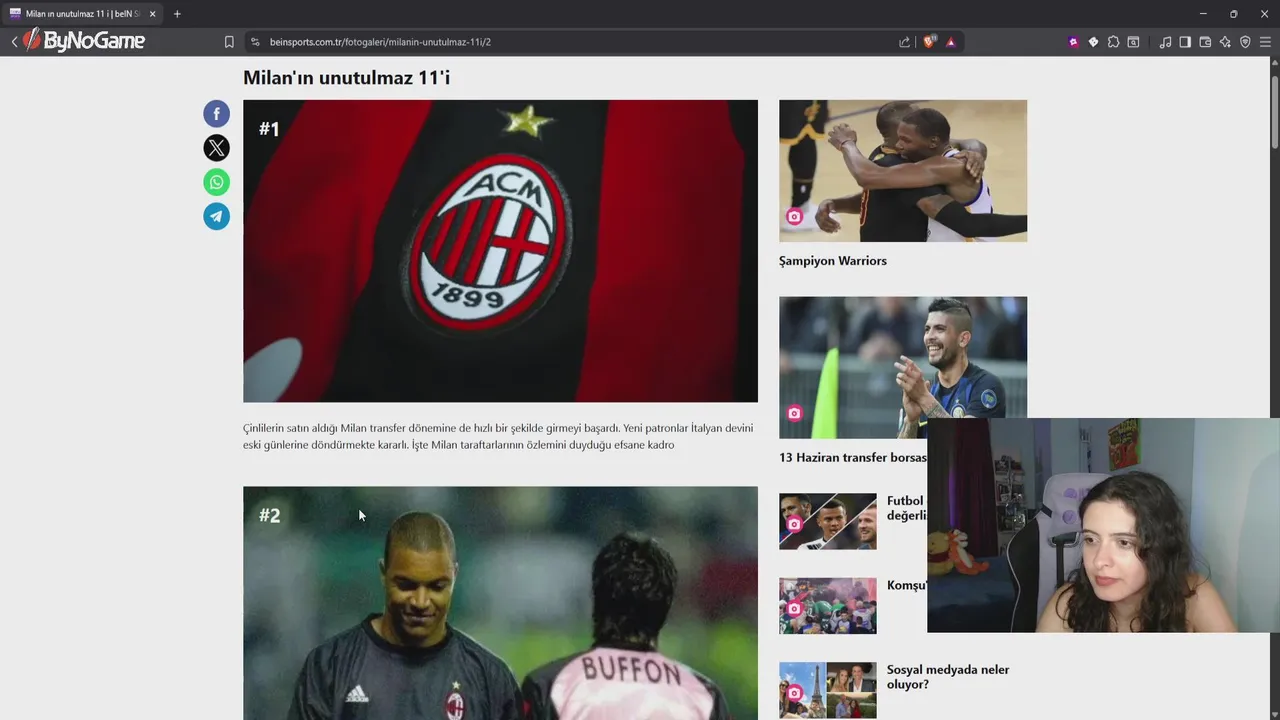Share the article on Facebook
The height and width of the screenshot is (720, 1280).
click(x=216, y=114)
